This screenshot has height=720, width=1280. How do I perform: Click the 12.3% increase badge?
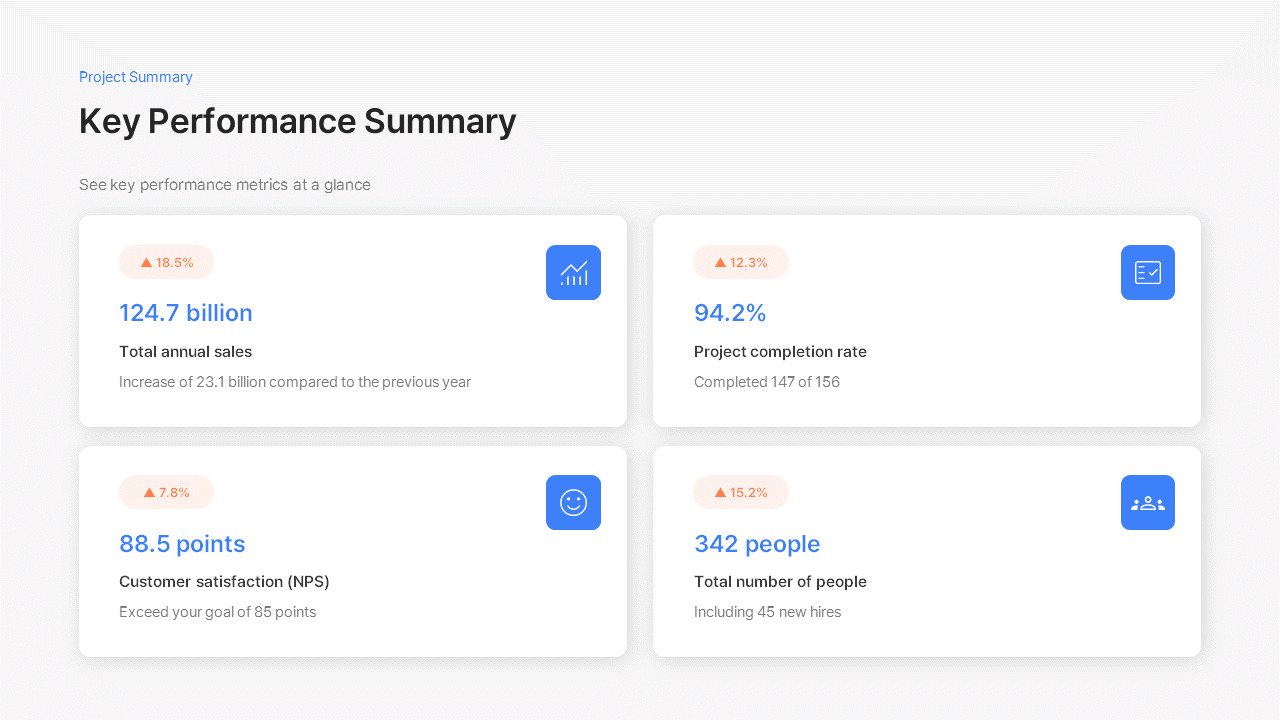tap(741, 262)
